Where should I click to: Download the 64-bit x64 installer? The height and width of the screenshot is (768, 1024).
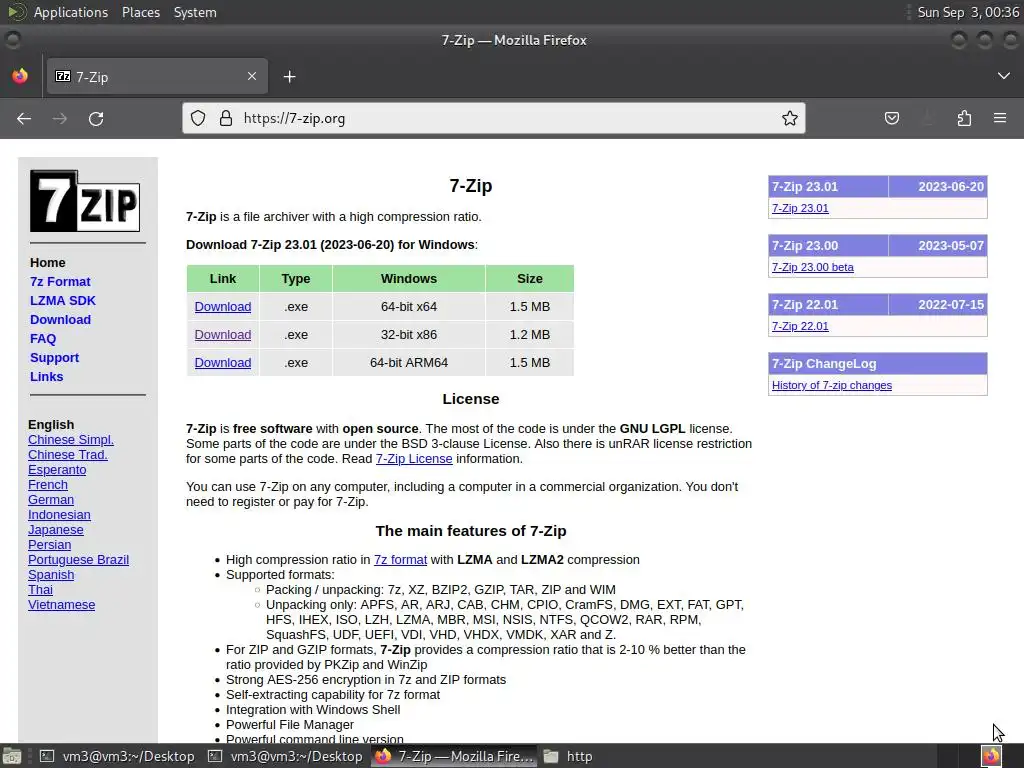223,306
